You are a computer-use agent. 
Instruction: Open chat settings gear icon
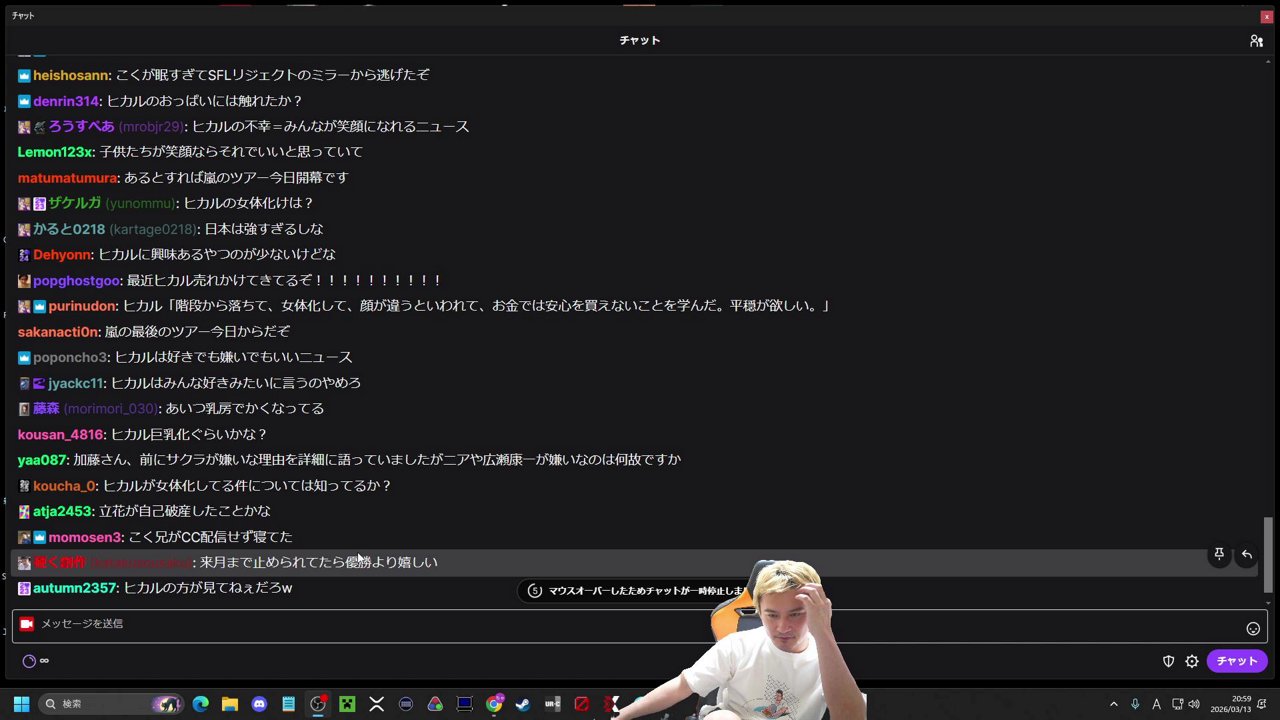[1192, 661]
